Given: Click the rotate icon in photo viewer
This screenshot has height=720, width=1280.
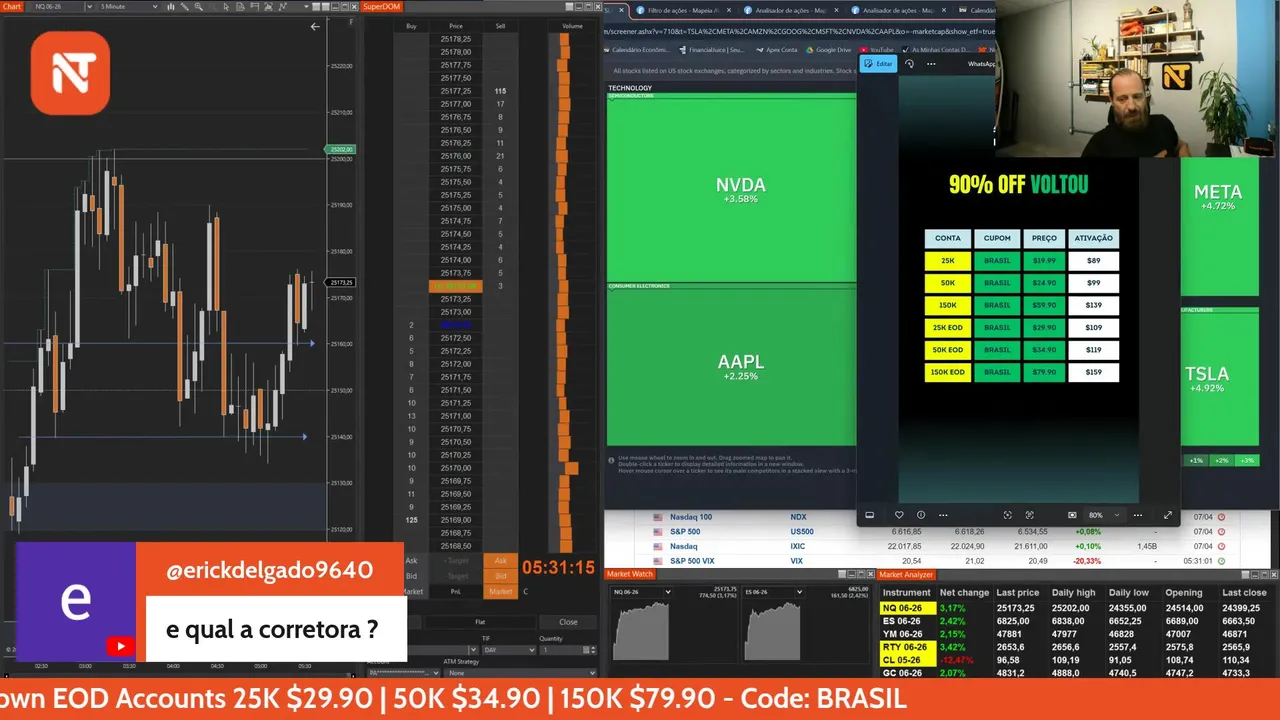Looking at the screenshot, I should point(909,64).
